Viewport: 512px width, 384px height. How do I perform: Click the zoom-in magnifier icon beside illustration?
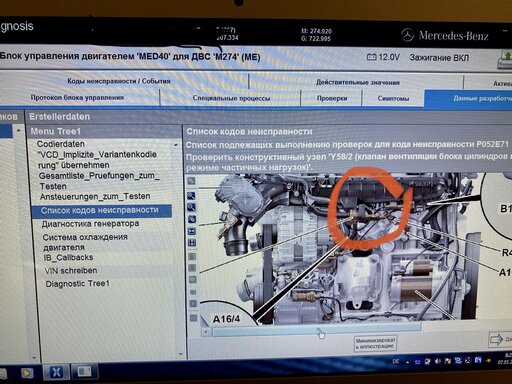click(x=191, y=196)
